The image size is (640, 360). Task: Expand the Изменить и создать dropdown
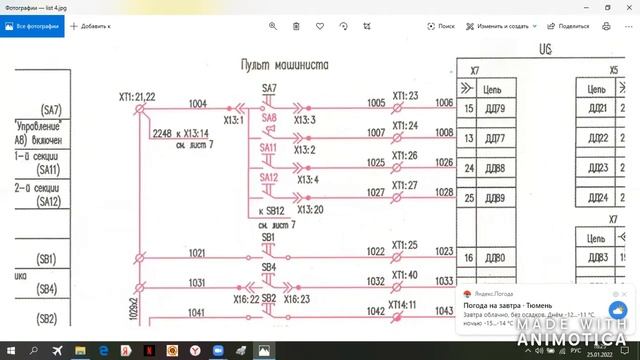pos(501,26)
